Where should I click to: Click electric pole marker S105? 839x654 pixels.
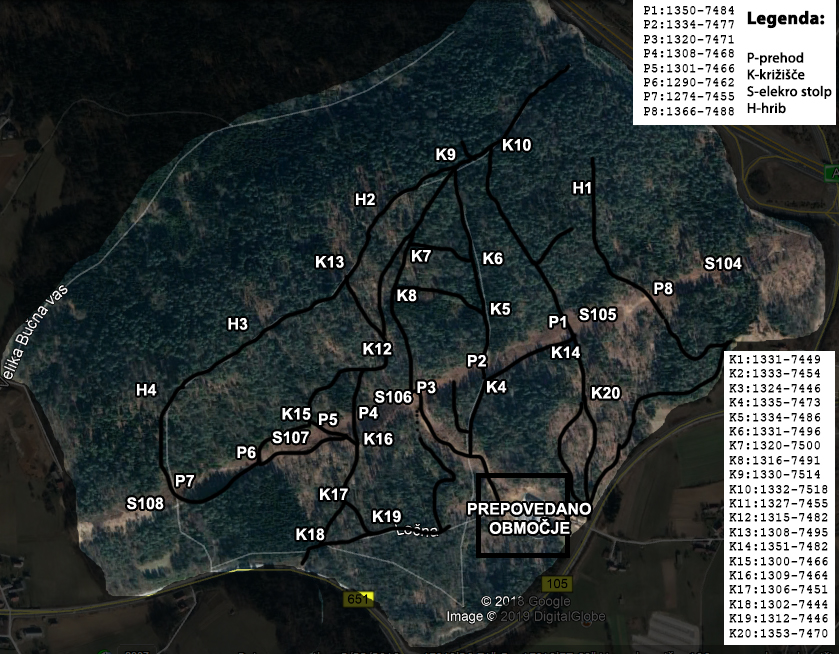[598, 314]
